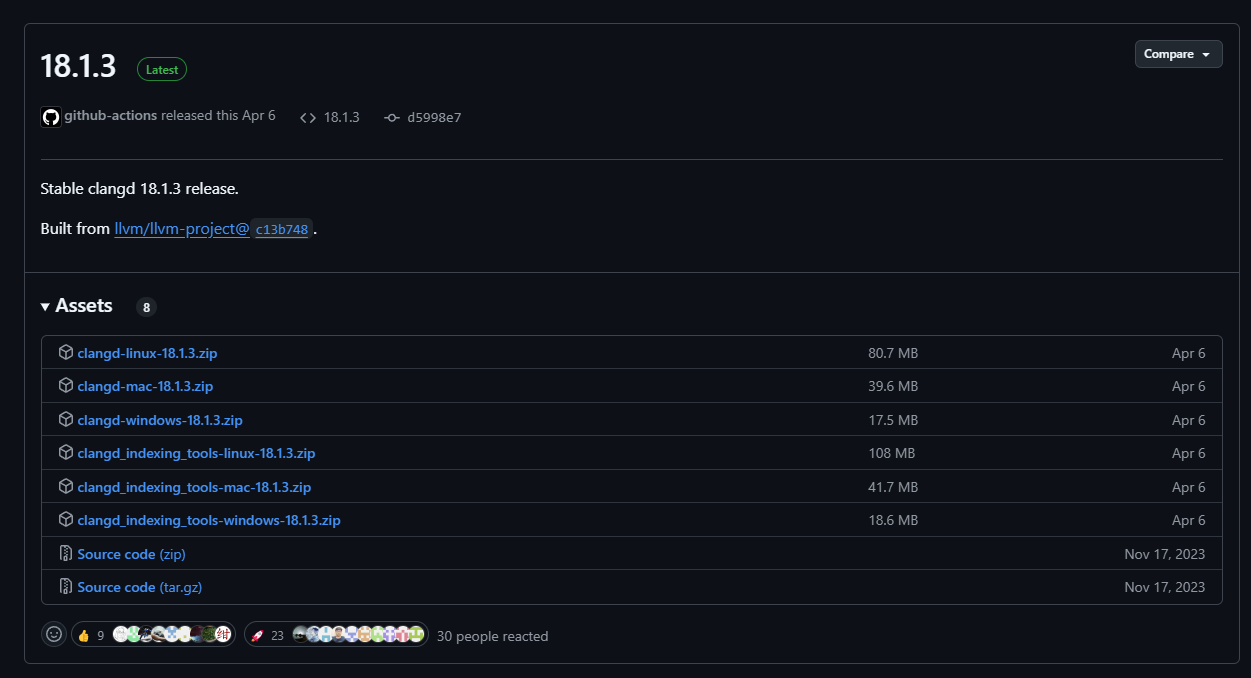Download clangd_indexing_tools-windows-18.1.3.zip
This screenshot has width=1251, height=678.
[209, 520]
